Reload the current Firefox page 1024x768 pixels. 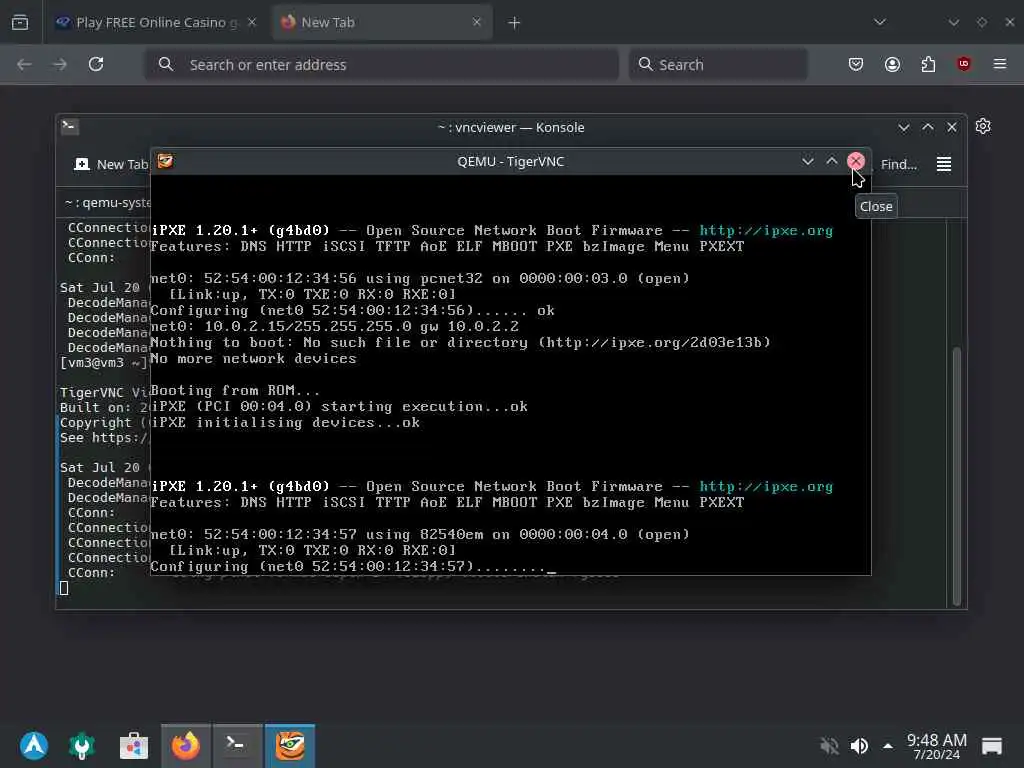pyautogui.click(x=96, y=64)
